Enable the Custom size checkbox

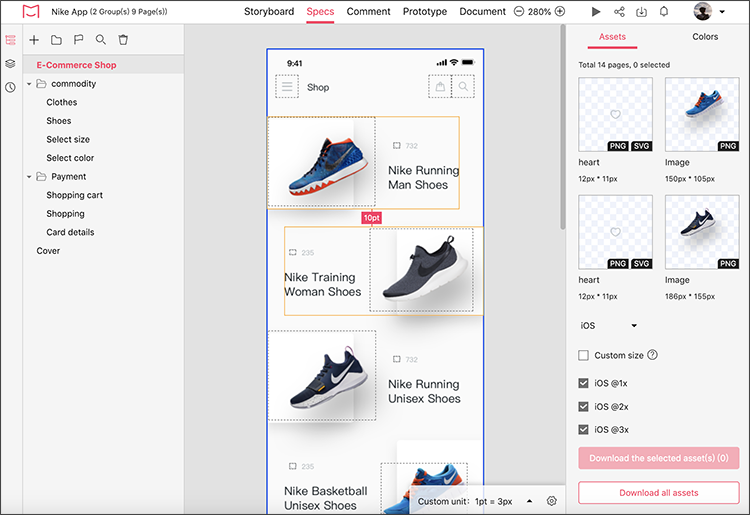coord(584,355)
